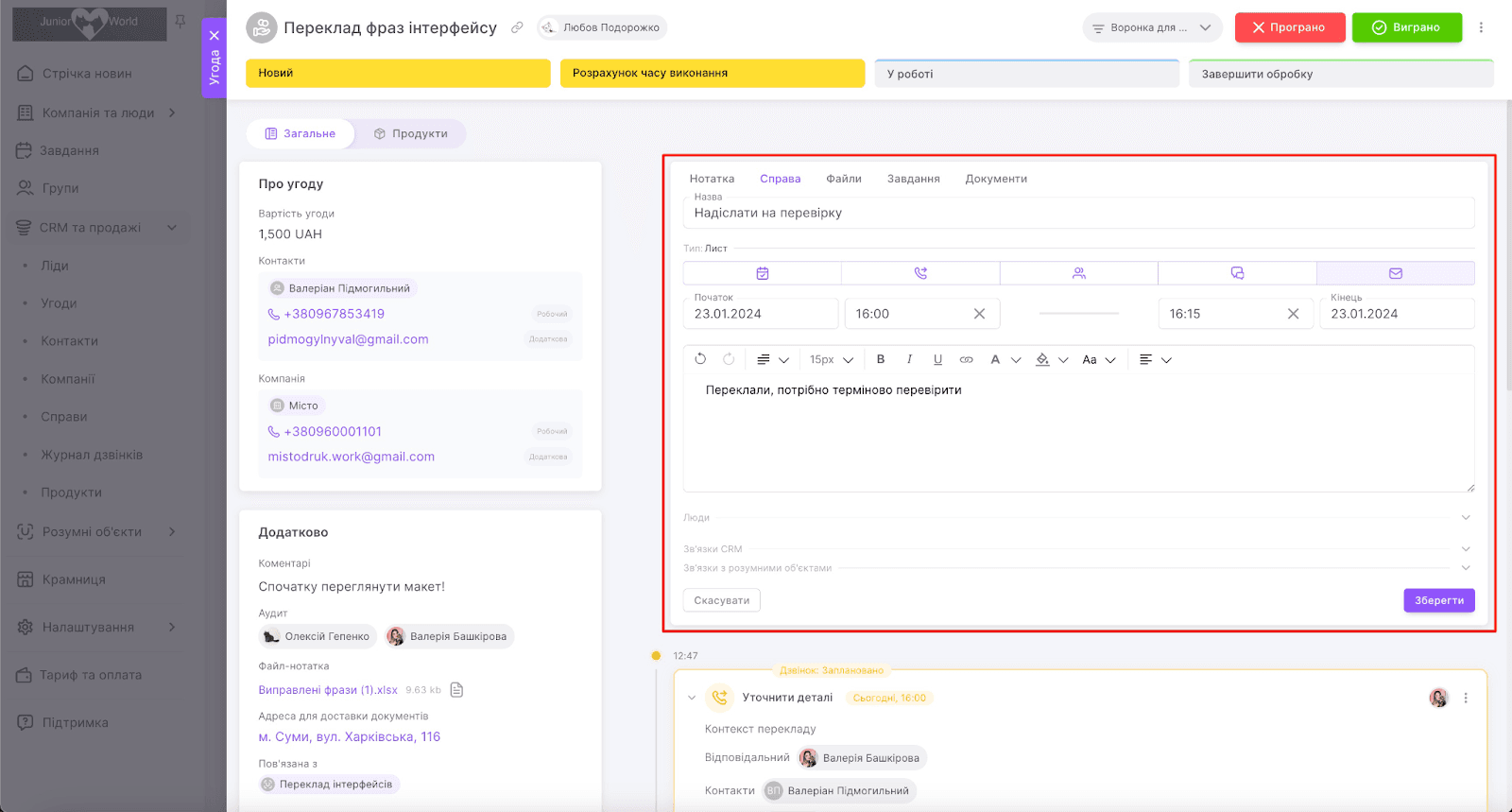Mark the deal as Виграно

coord(1406,27)
